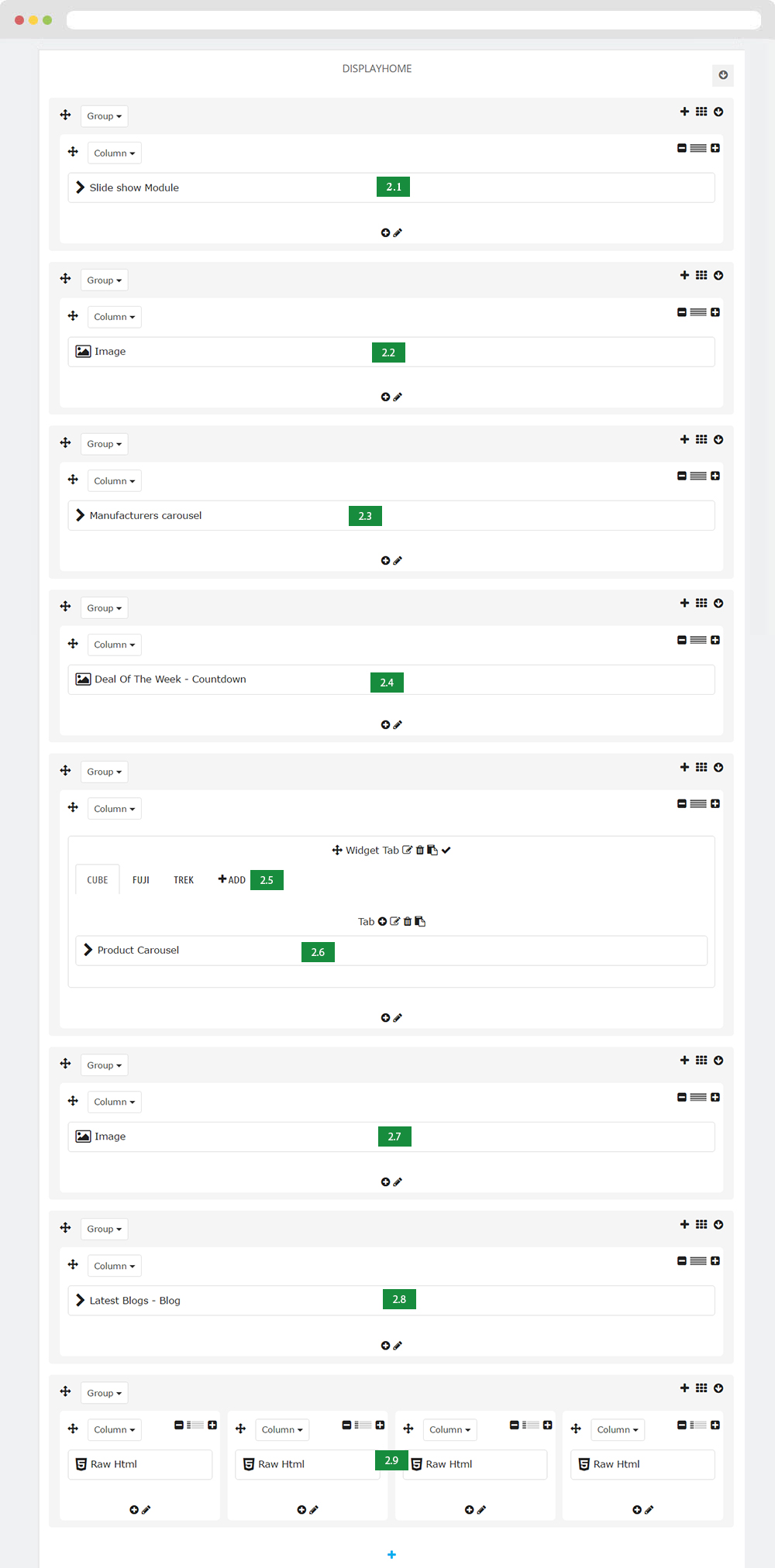The height and width of the screenshot is (1568, 775).
Task: Click plus icon next to the Tab label
Action: (x=382, y=921)
